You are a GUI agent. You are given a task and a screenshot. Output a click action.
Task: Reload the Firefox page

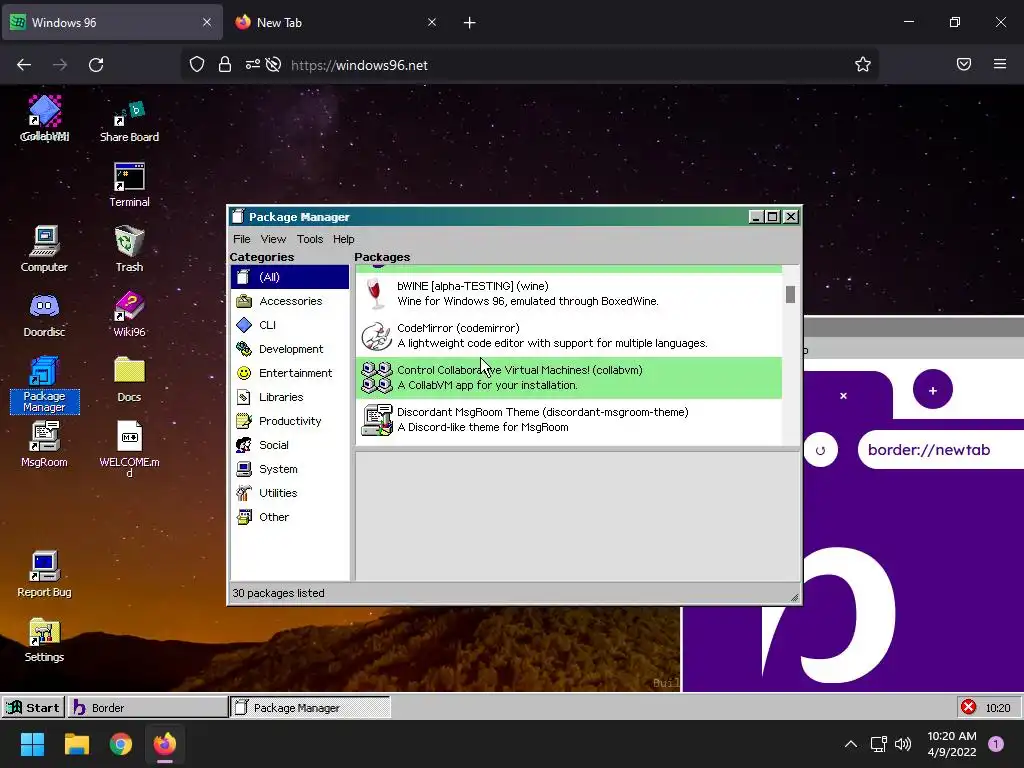(x=96, y=65)
